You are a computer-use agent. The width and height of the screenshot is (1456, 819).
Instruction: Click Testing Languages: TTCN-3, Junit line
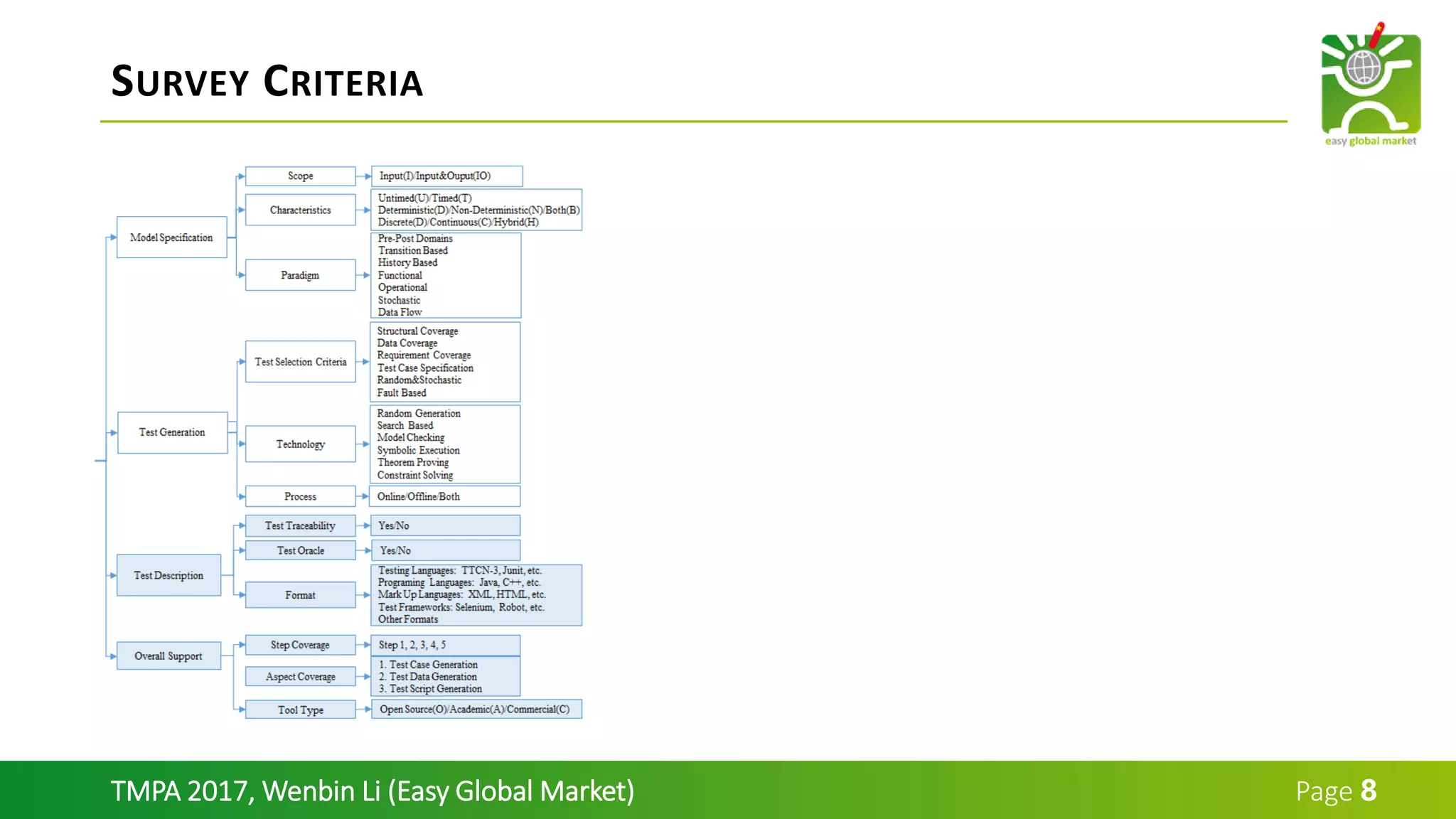point(460,571)
